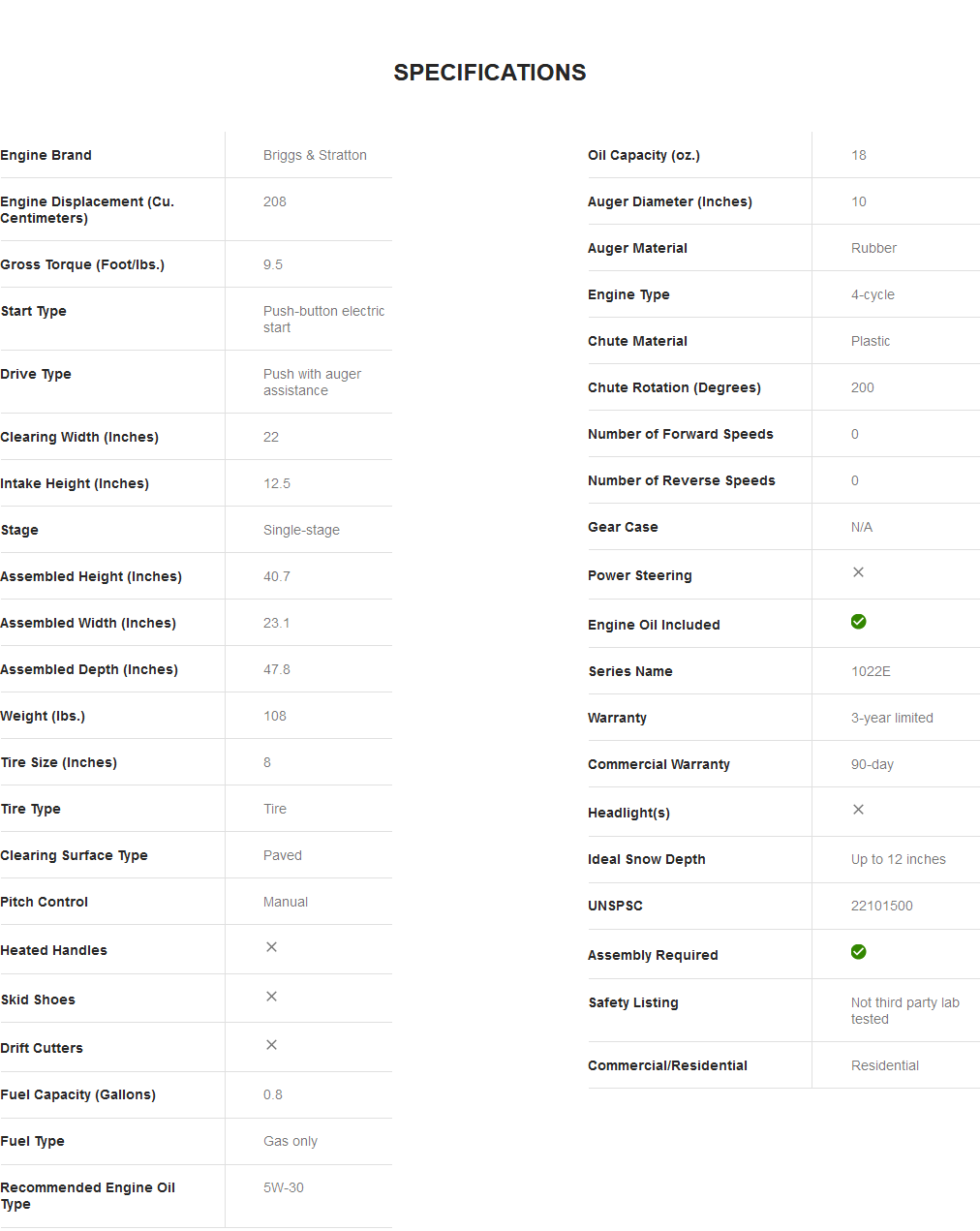Click the 3-year limited warranty value
This screenshot has height=1231, width=980.
(892, 718)
